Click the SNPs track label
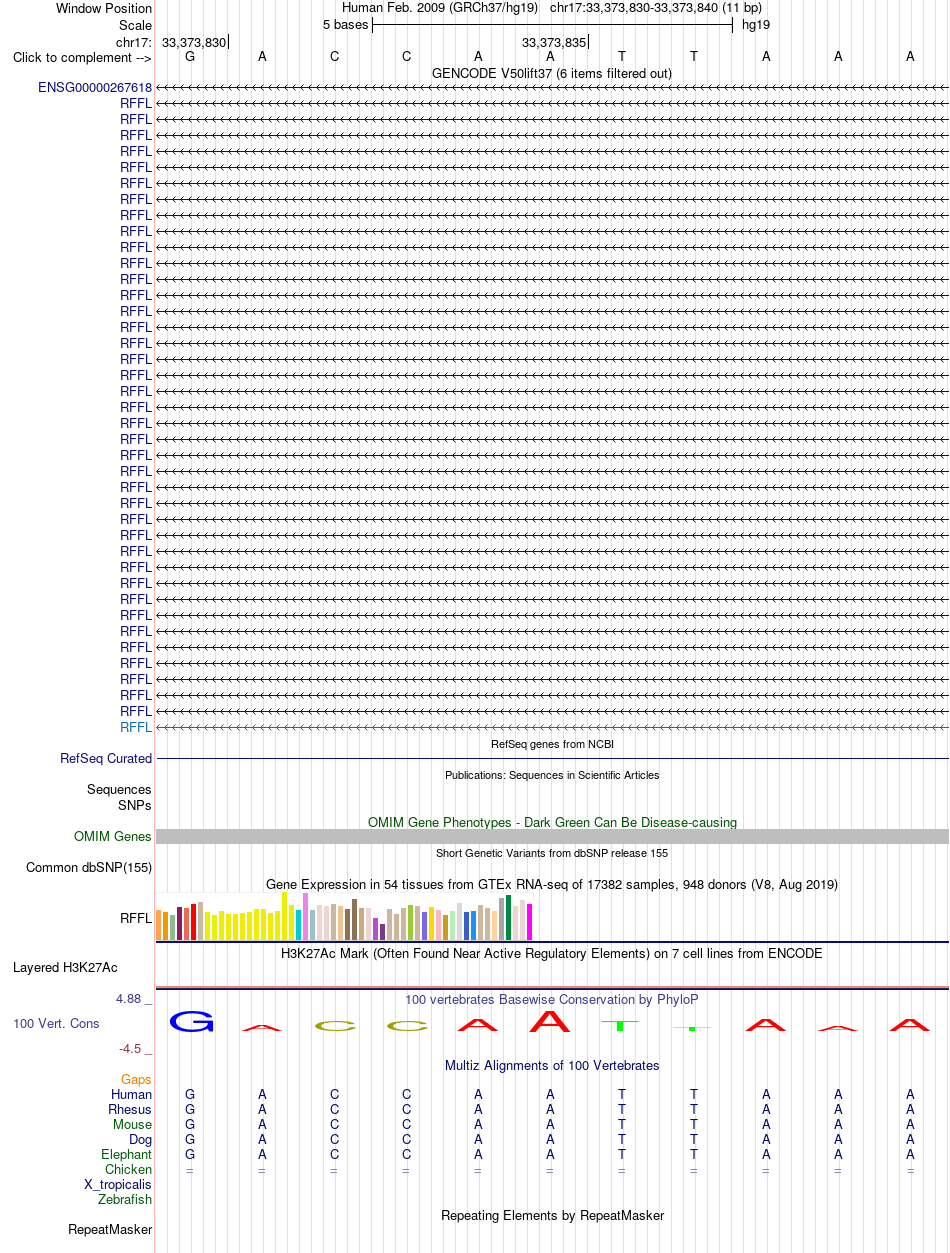 135,805
